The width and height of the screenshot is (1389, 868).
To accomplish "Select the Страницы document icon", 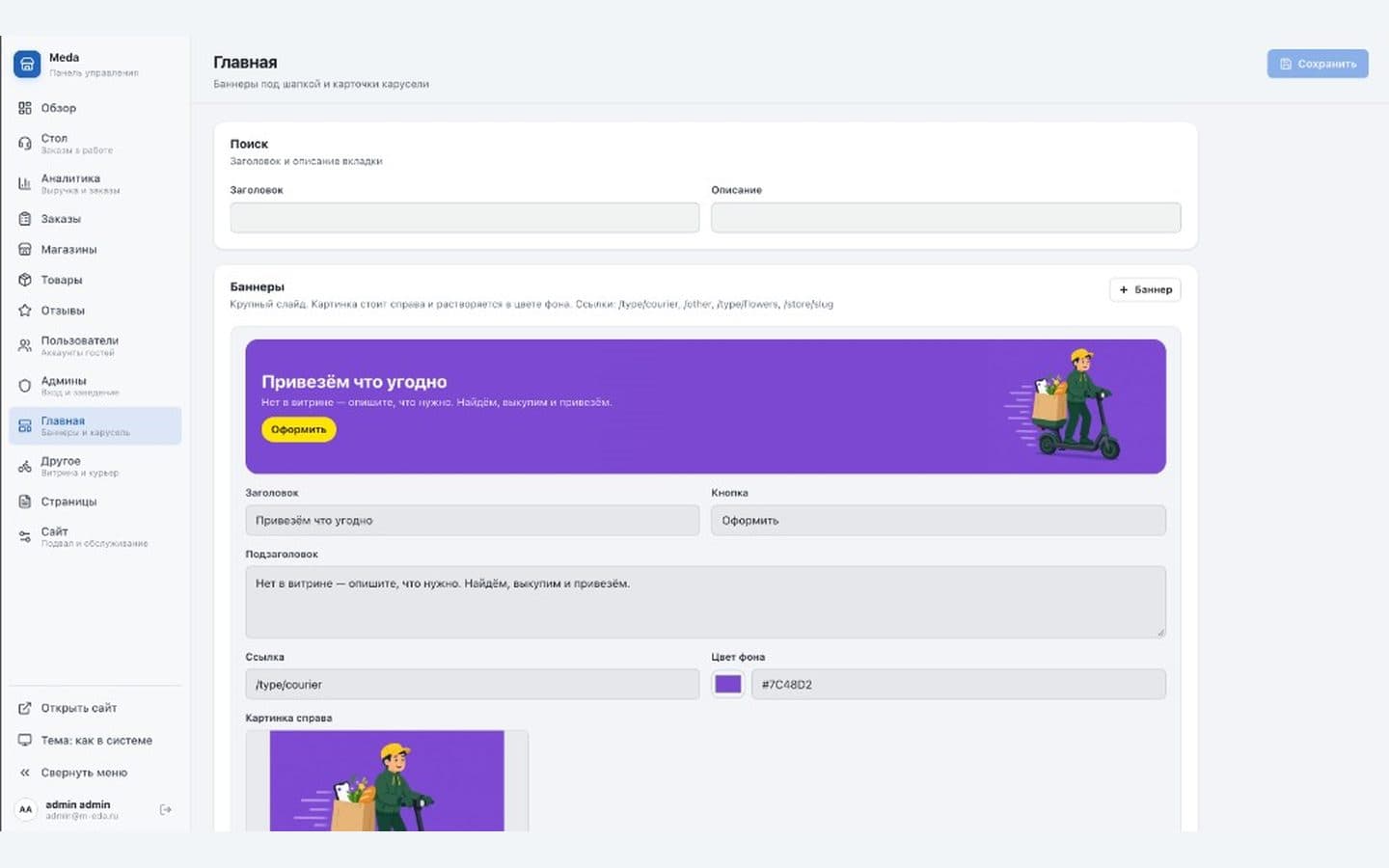I will tap(25, 502).
